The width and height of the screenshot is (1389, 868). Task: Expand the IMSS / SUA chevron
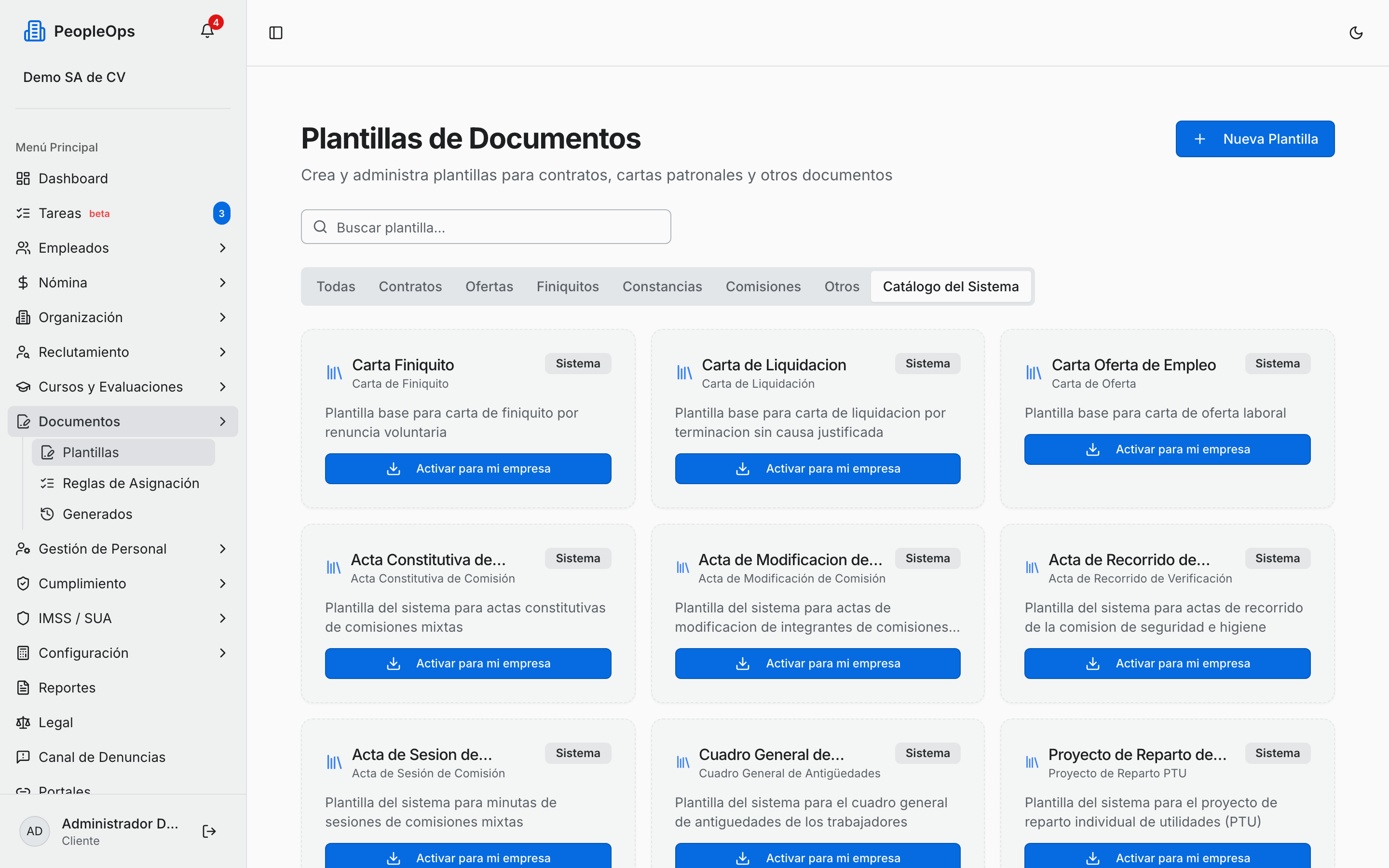pos(223,618)
